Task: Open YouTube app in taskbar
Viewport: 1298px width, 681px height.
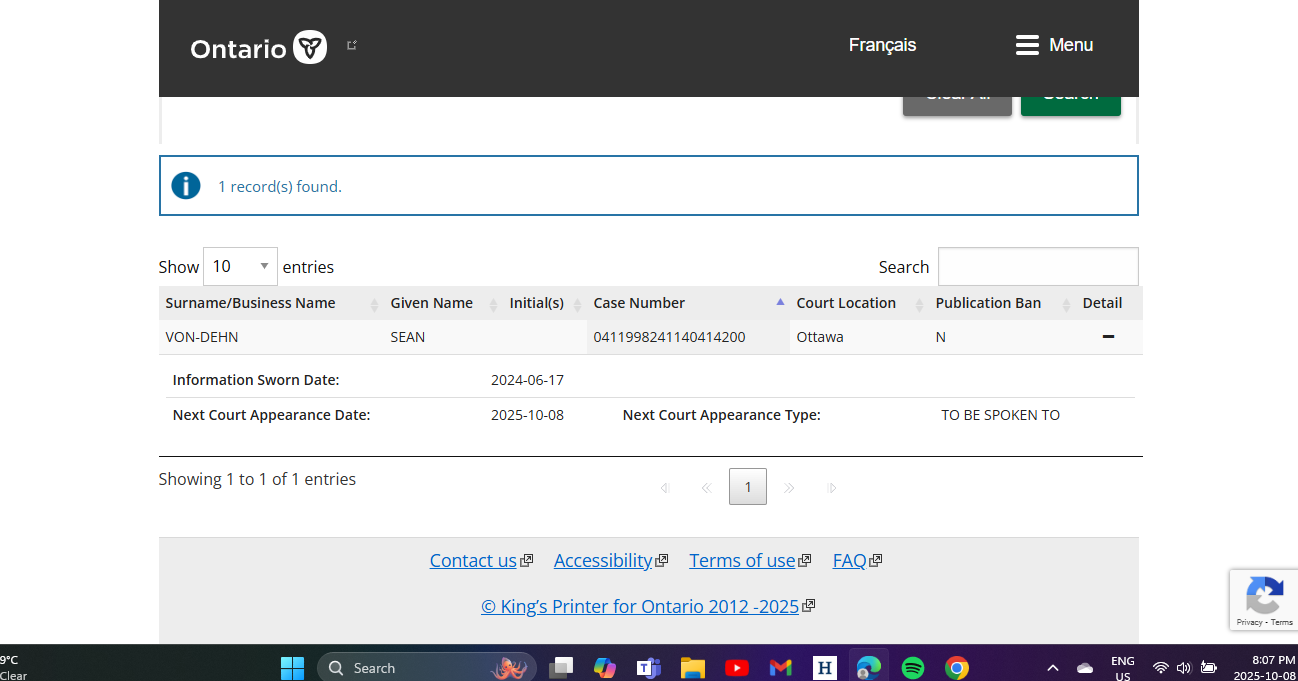Action: click(737, 668)
